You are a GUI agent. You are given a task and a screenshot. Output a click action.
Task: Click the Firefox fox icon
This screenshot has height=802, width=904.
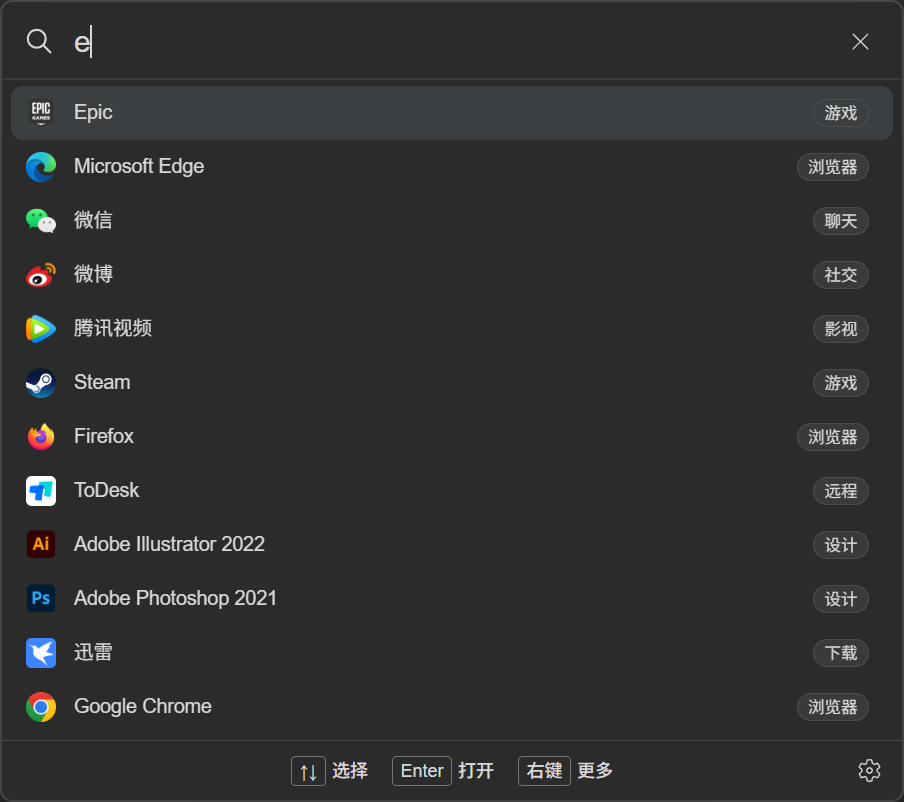[41, 437]
